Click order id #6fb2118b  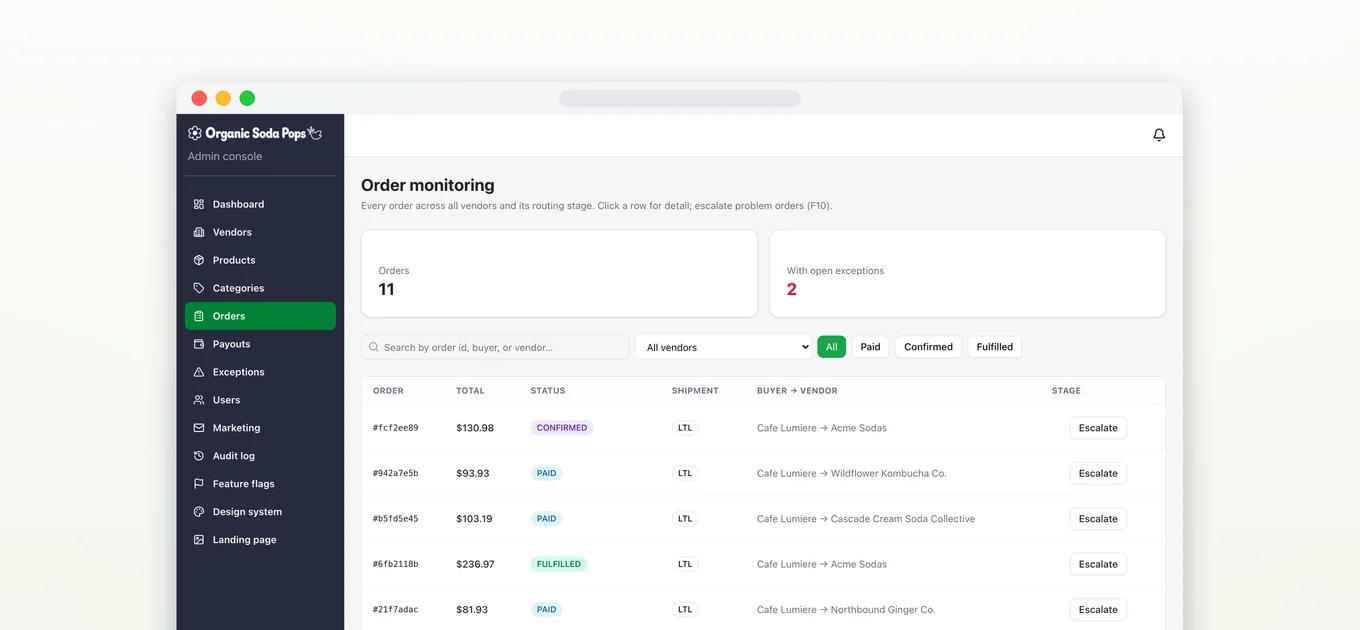396,564
